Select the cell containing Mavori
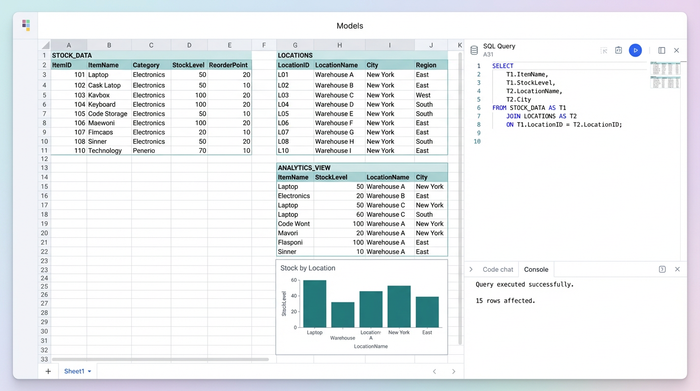 [295, 233]
